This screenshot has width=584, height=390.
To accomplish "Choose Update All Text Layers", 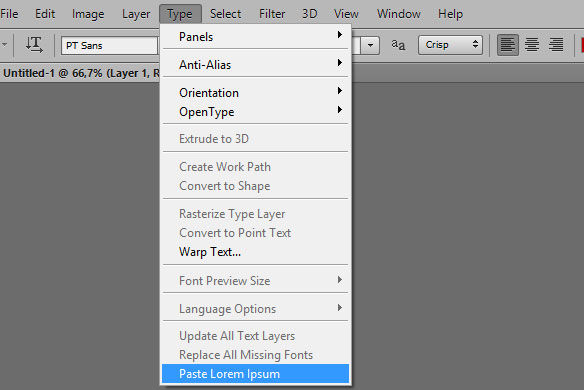I will point(256,336).
